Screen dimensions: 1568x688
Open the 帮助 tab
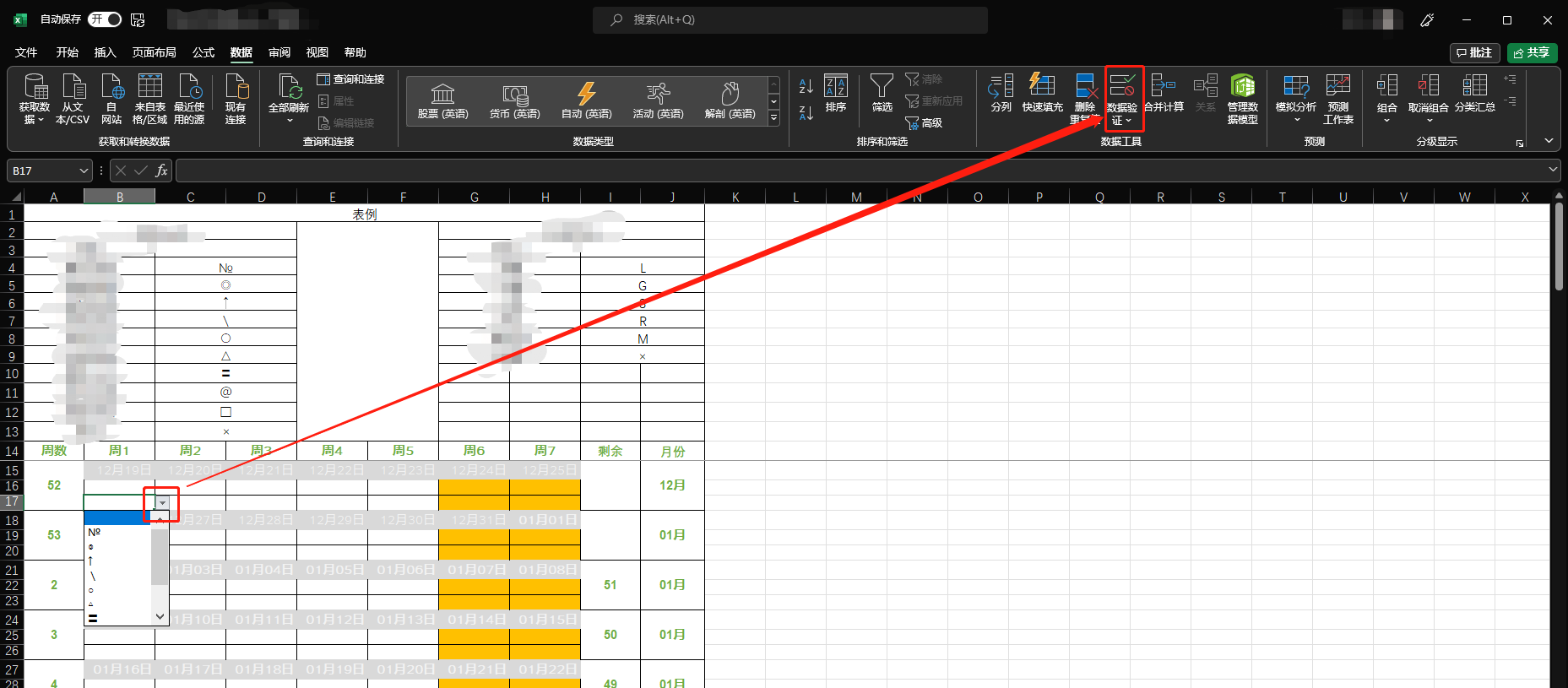point(355,52)
